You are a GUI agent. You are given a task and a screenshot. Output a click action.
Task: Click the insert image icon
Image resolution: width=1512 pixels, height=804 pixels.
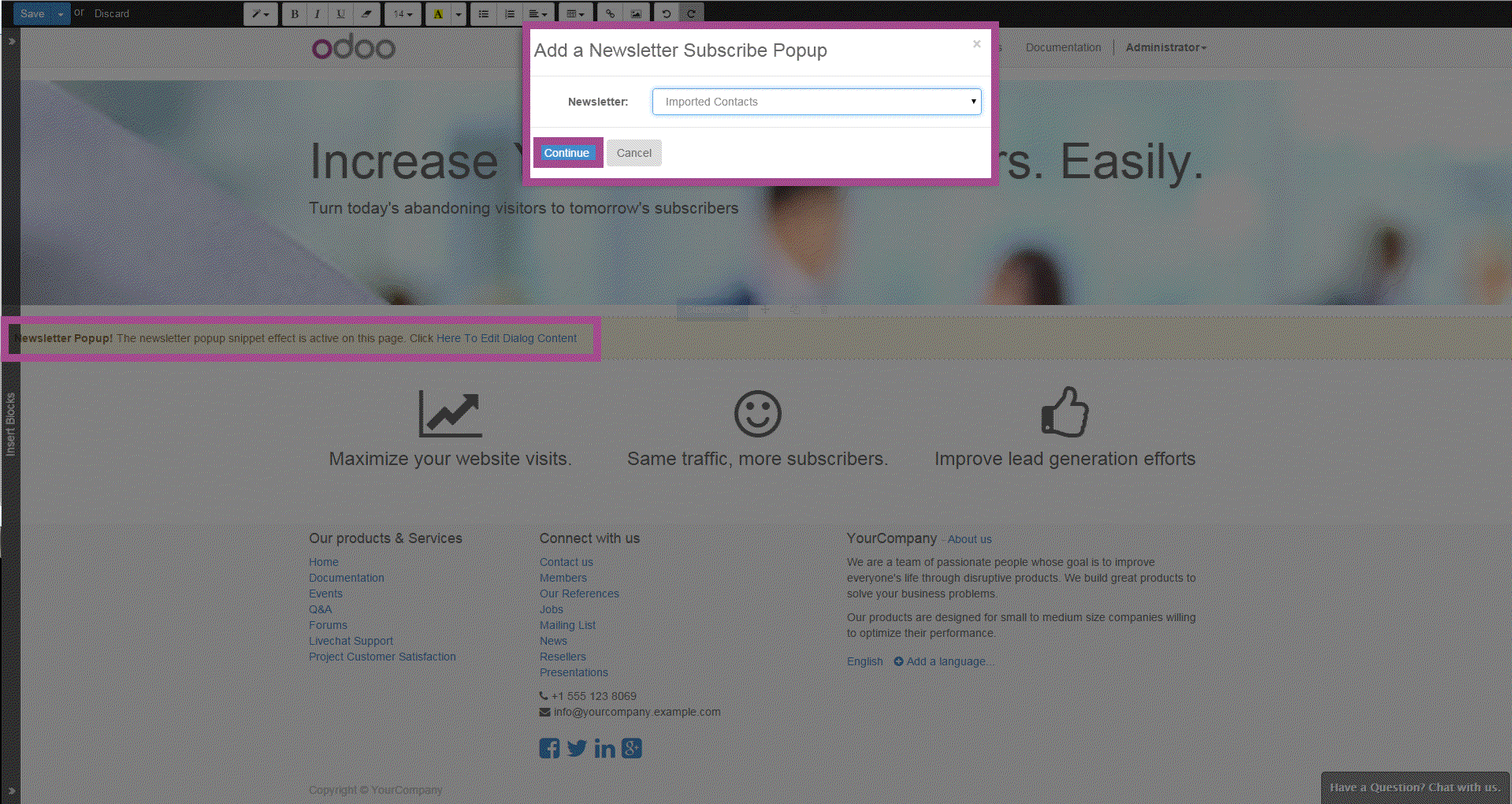click(x=635, y=13)
